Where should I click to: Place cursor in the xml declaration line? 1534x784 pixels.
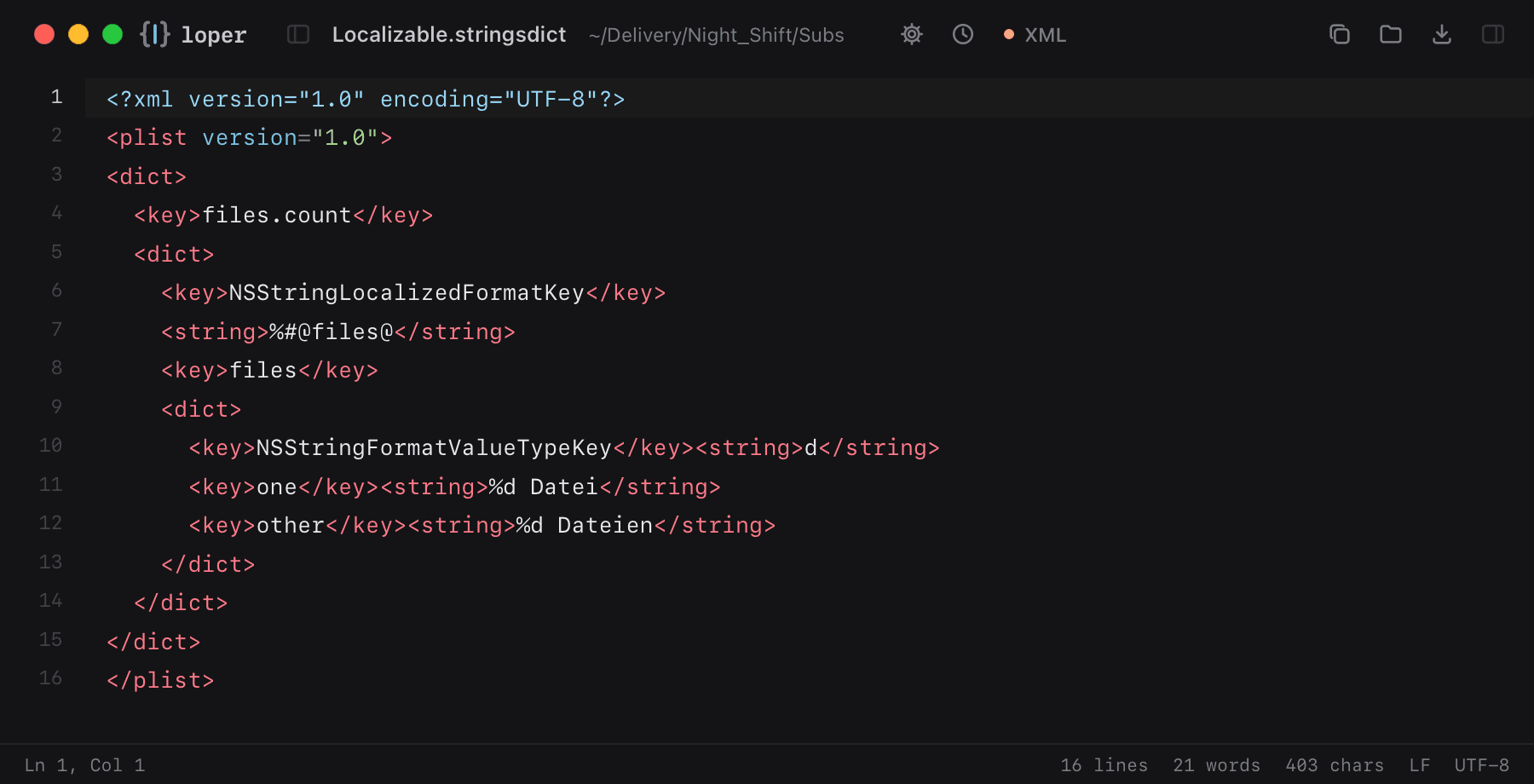[366, 99]
